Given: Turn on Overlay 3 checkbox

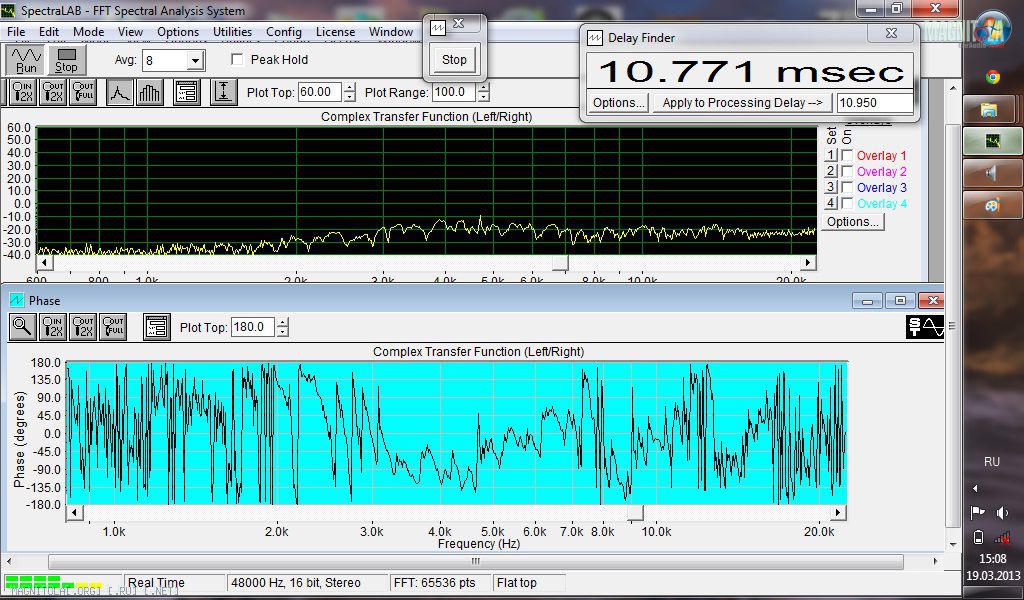Looking at the screenshot, I should 848,187.
